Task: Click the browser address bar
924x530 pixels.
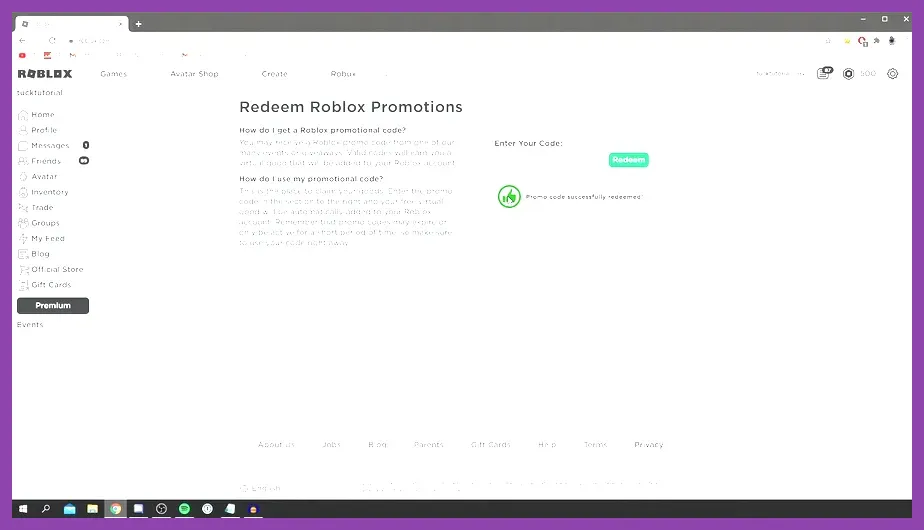Action: coord(442,41)
